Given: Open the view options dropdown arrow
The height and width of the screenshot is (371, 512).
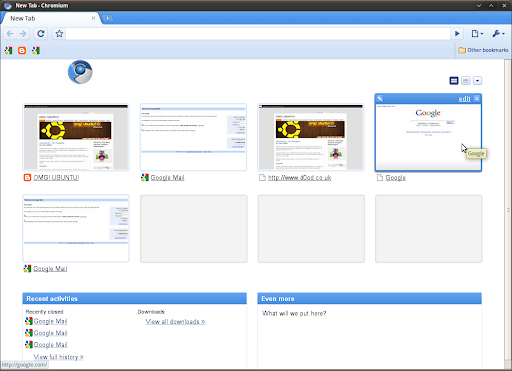Looking at the screenshot, I should point(477,81).
